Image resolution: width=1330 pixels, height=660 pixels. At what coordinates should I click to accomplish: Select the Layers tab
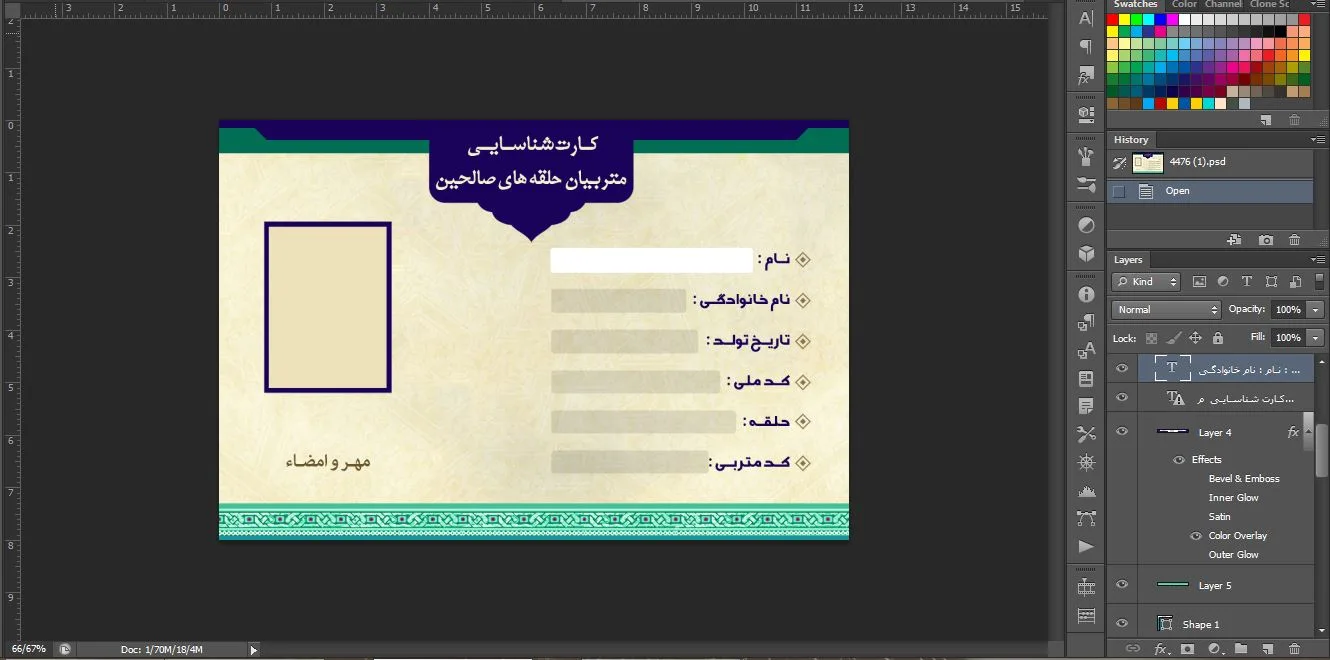pyautogui.click(x=1128, y=260)
